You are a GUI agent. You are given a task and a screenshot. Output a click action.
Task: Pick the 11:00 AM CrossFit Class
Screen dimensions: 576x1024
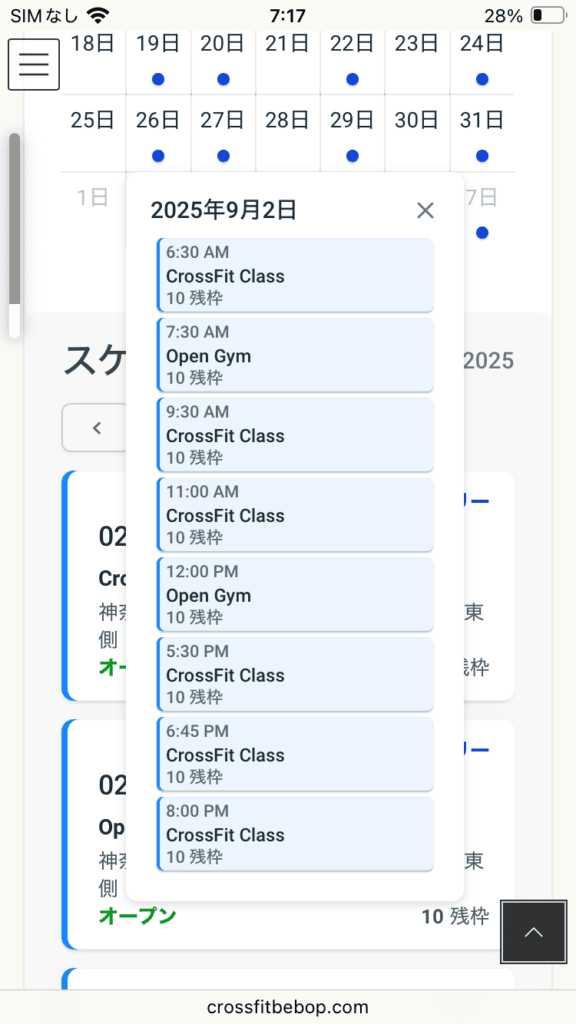point(295,515)
